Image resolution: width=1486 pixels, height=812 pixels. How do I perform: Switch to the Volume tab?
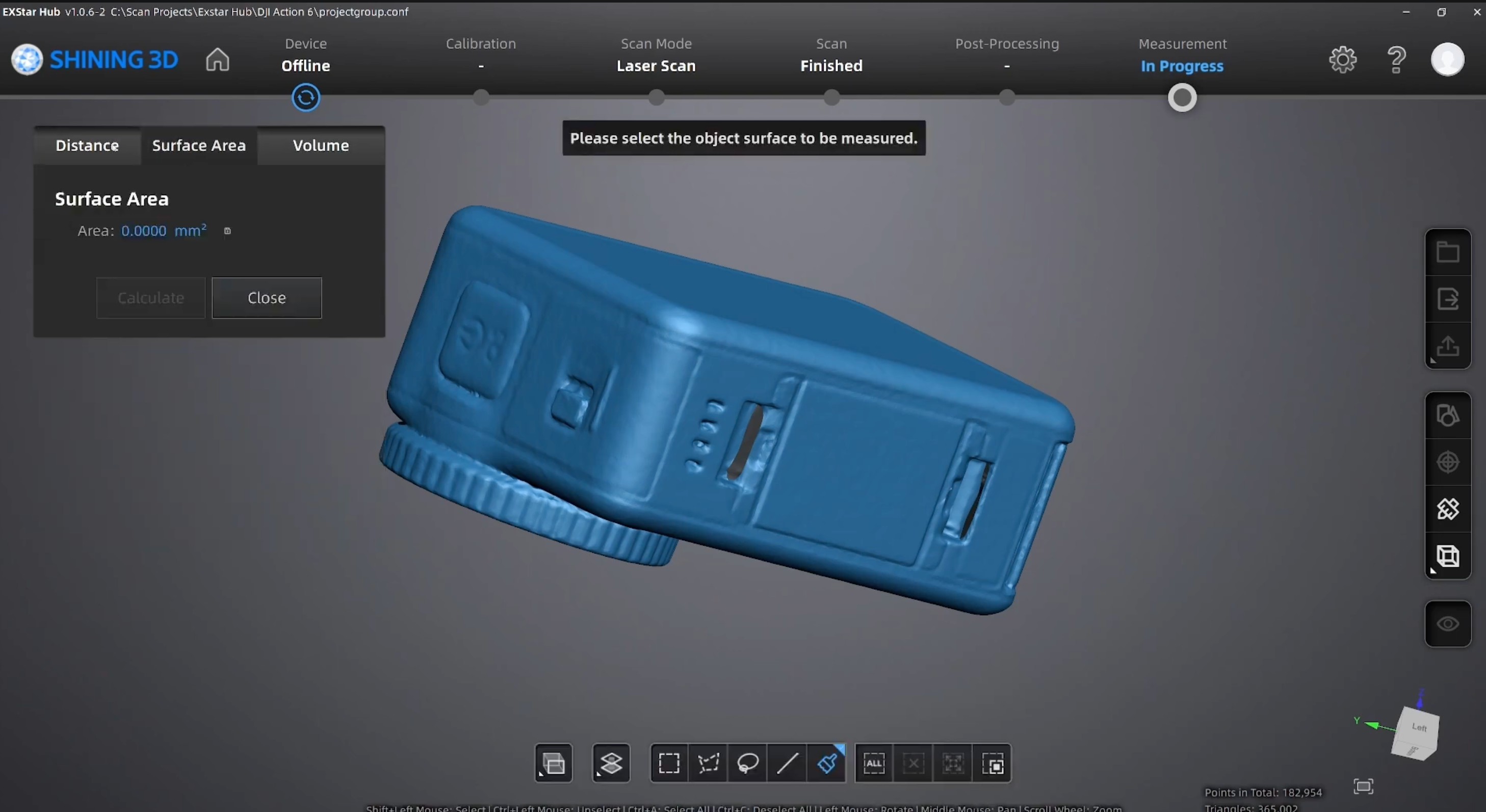point(321,145)
